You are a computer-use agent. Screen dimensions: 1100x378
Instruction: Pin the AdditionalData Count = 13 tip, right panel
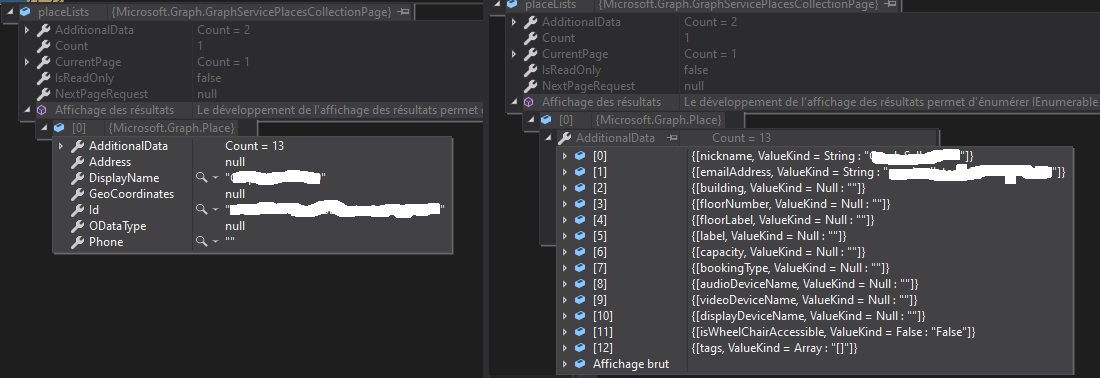672,137
